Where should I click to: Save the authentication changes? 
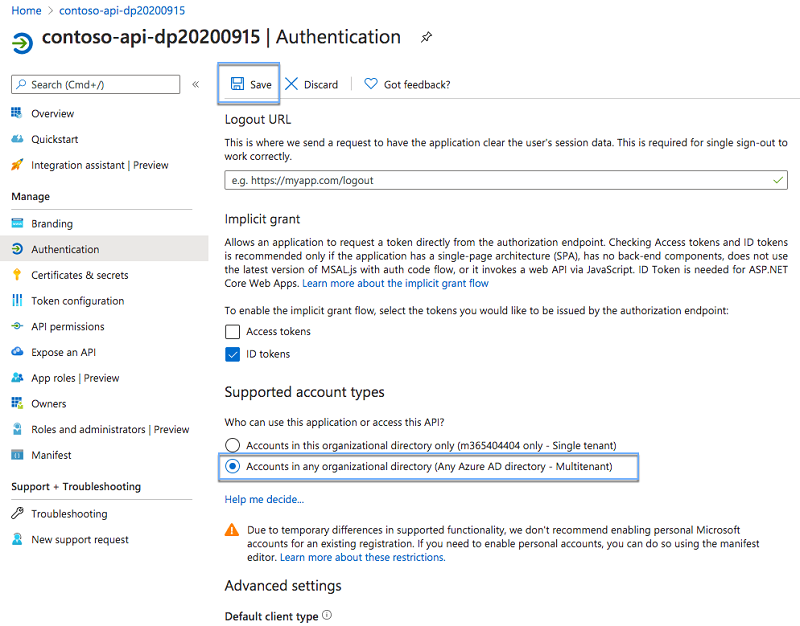(x=248, y=84)
